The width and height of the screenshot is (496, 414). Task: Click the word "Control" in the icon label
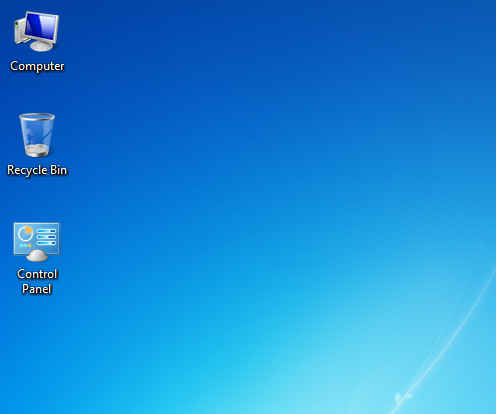click(37, 274)
